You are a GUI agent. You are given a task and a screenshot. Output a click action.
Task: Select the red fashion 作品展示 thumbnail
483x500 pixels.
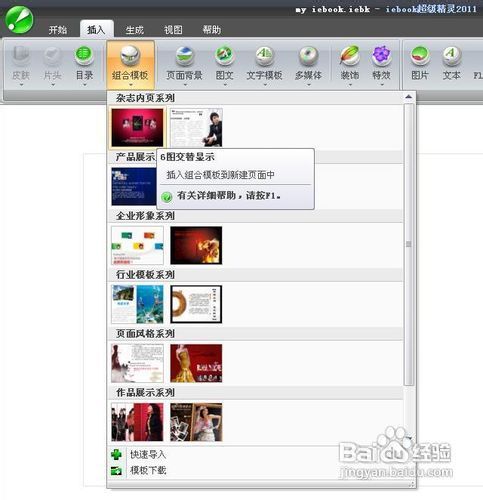point(137,422)
